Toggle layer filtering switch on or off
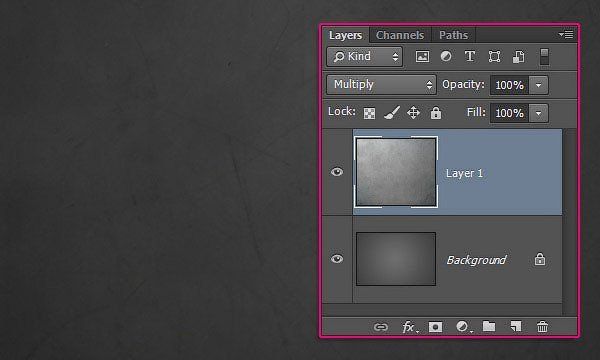The image size is (600, 360). pyautogui.click(x=544, y=57)
